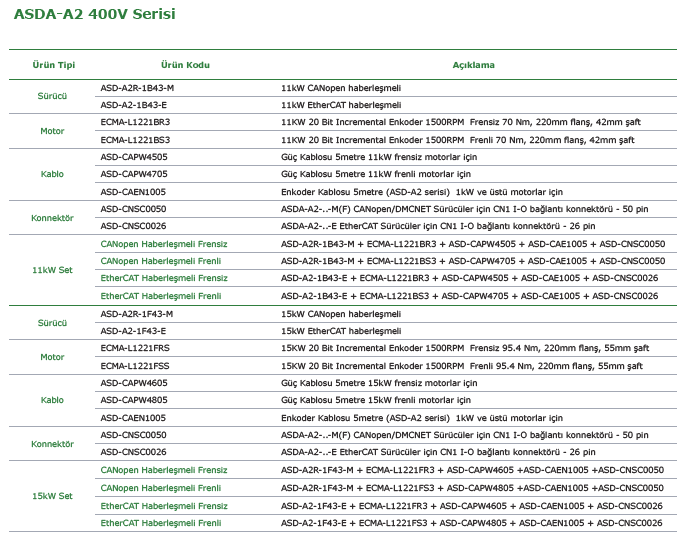Click set combination starting ASD-A2-1F43-E + ECMA-L1221FR3
Screen dimensions: 677x538
coord(472,506)
